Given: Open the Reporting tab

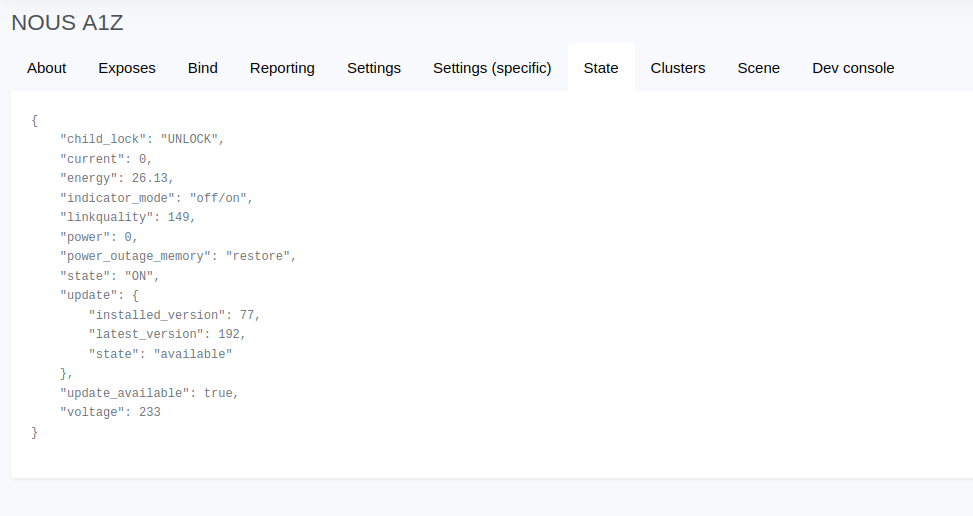Looking at the screenshot, I should point(282,68).
